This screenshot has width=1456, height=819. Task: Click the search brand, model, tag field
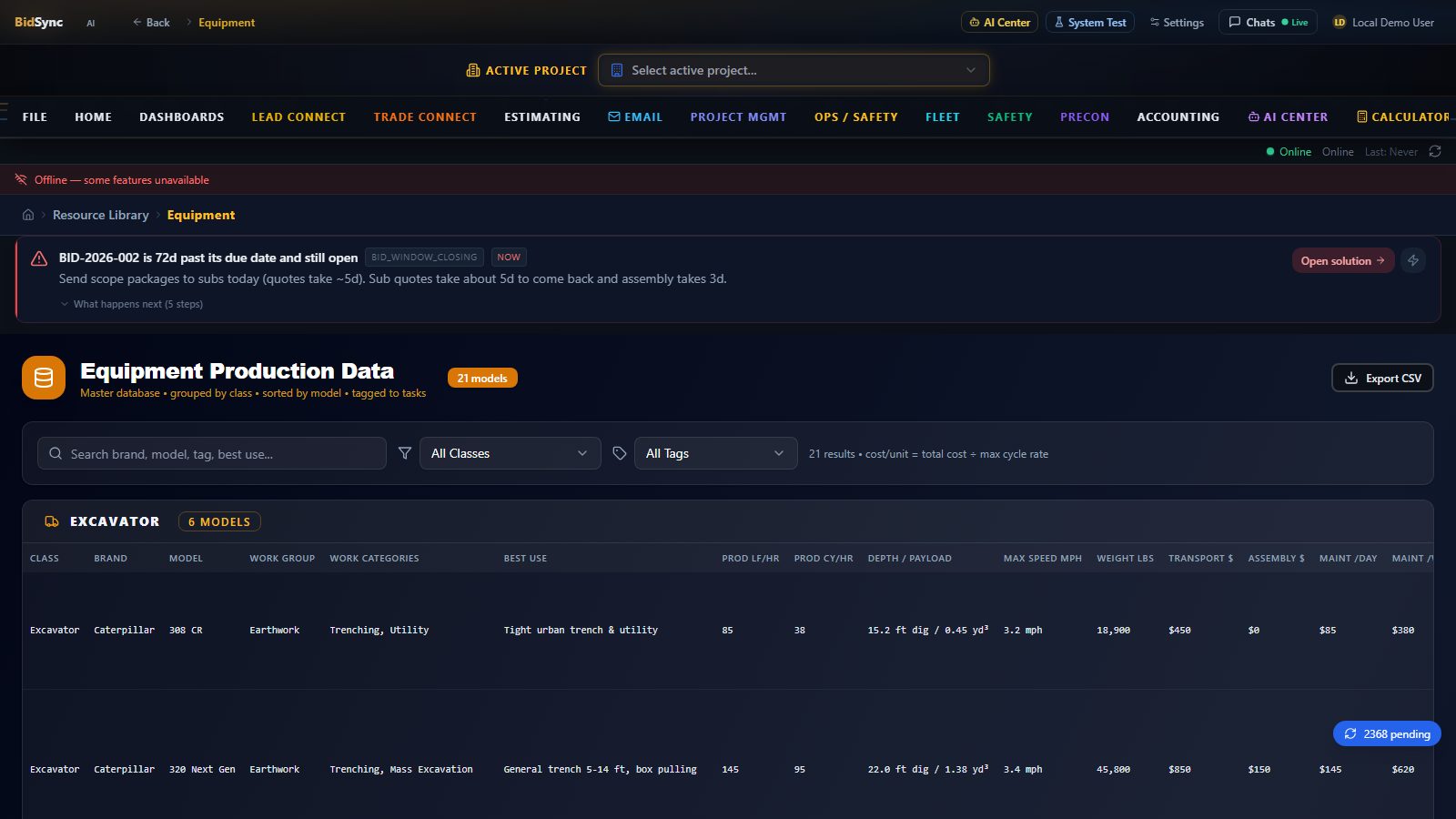click(212, 453)
